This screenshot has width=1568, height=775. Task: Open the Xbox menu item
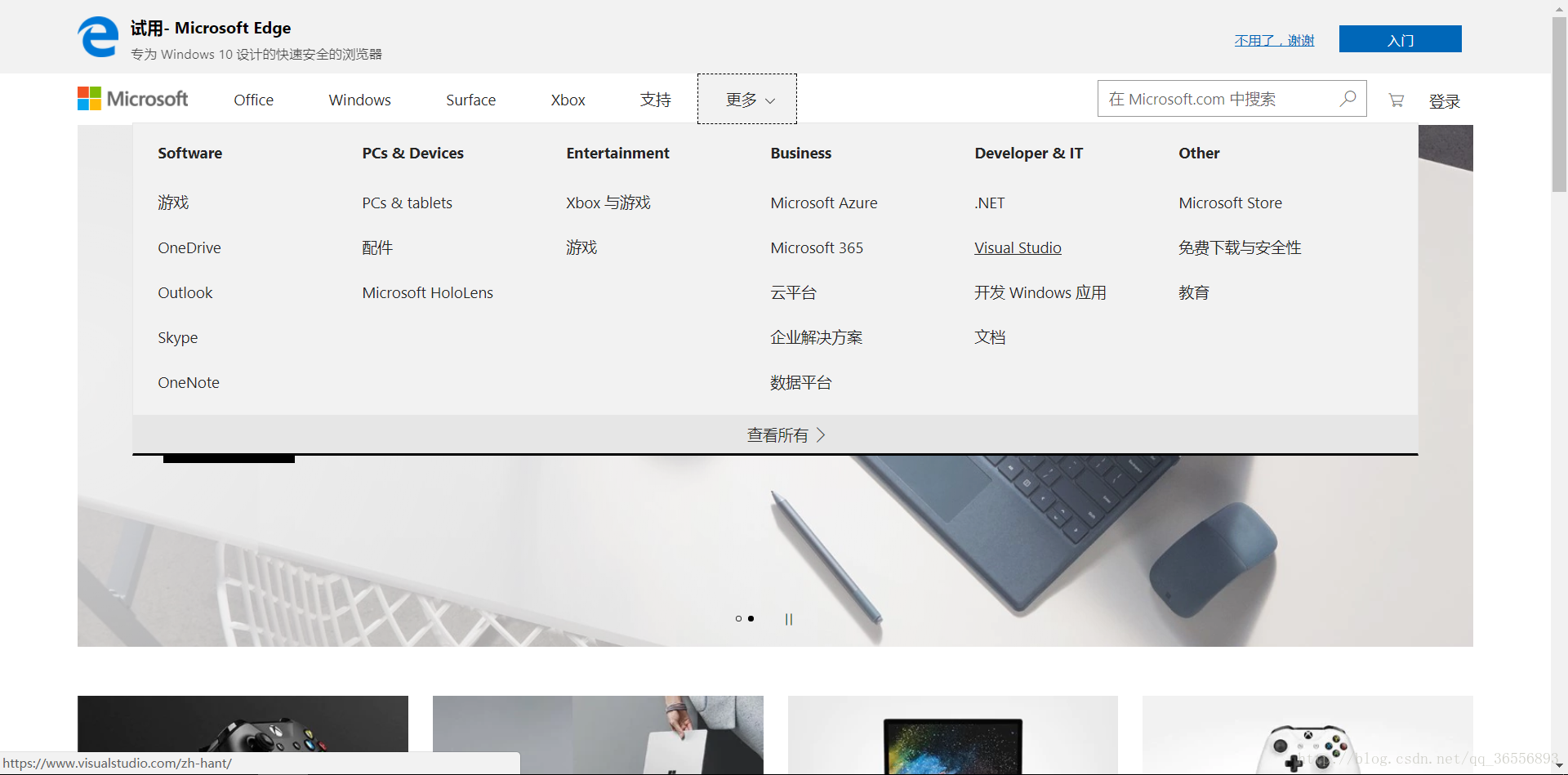pos(568,100)
